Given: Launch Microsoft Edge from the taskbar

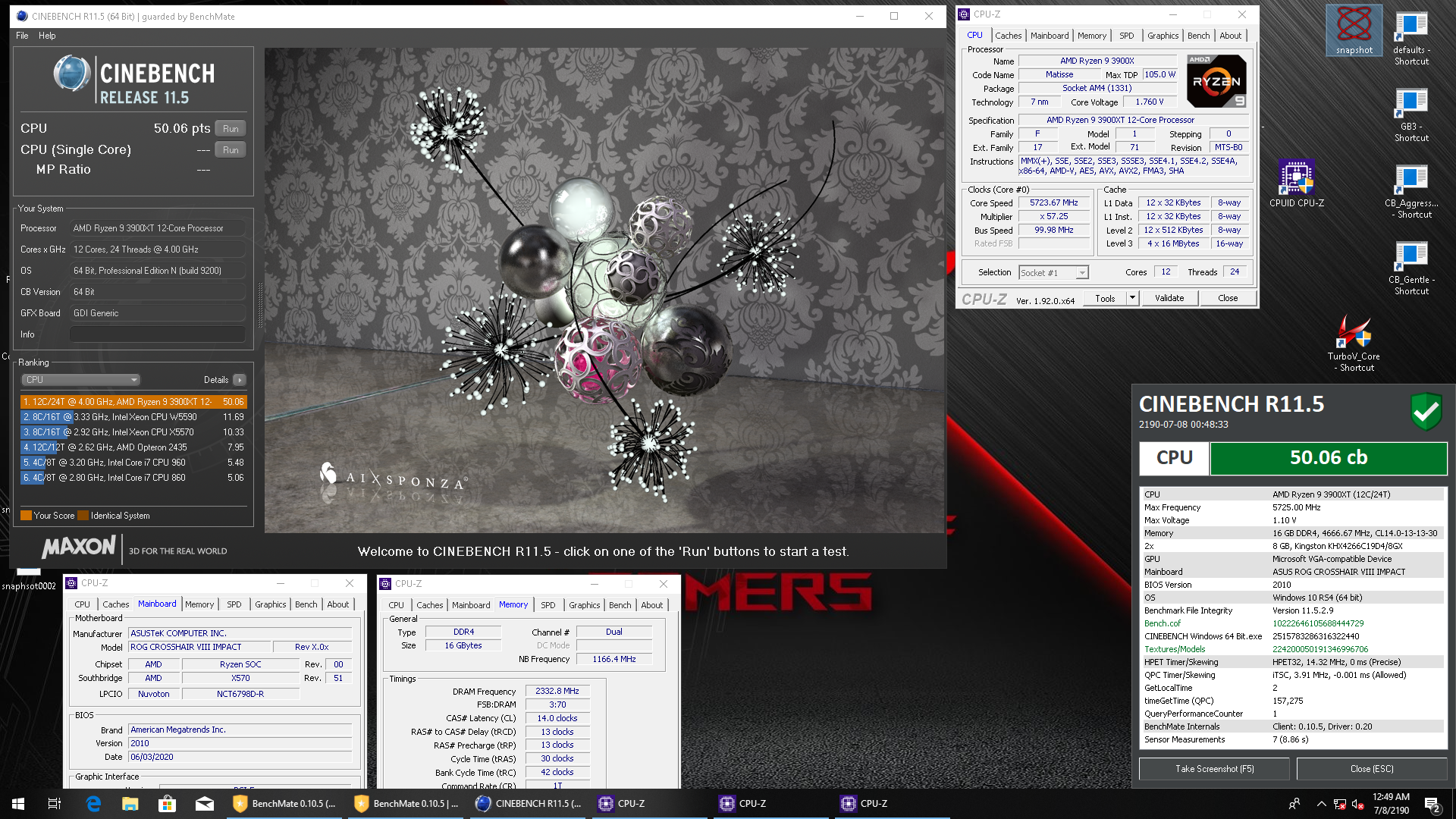Looking at the screenshot, I should click(x=93, y=804).
